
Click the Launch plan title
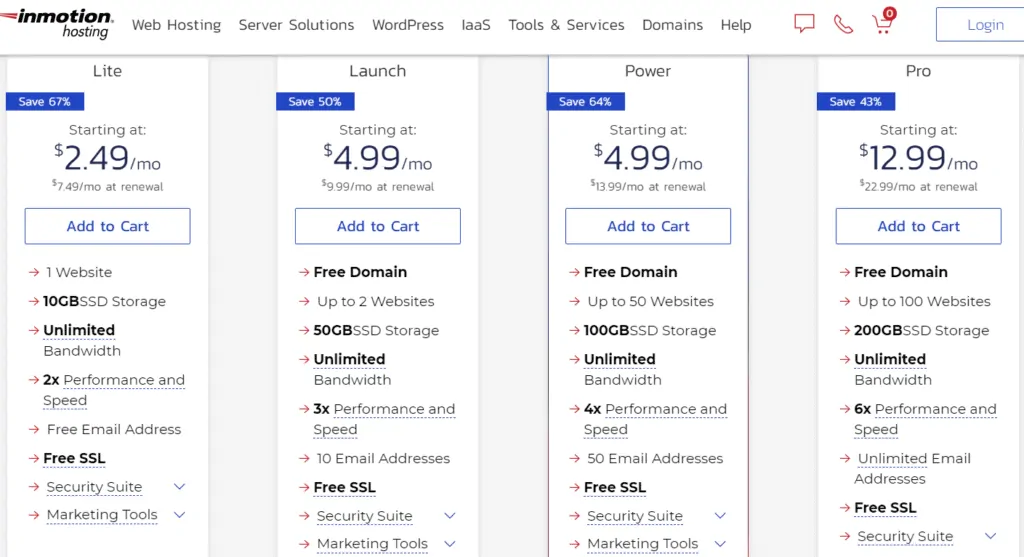377,71
